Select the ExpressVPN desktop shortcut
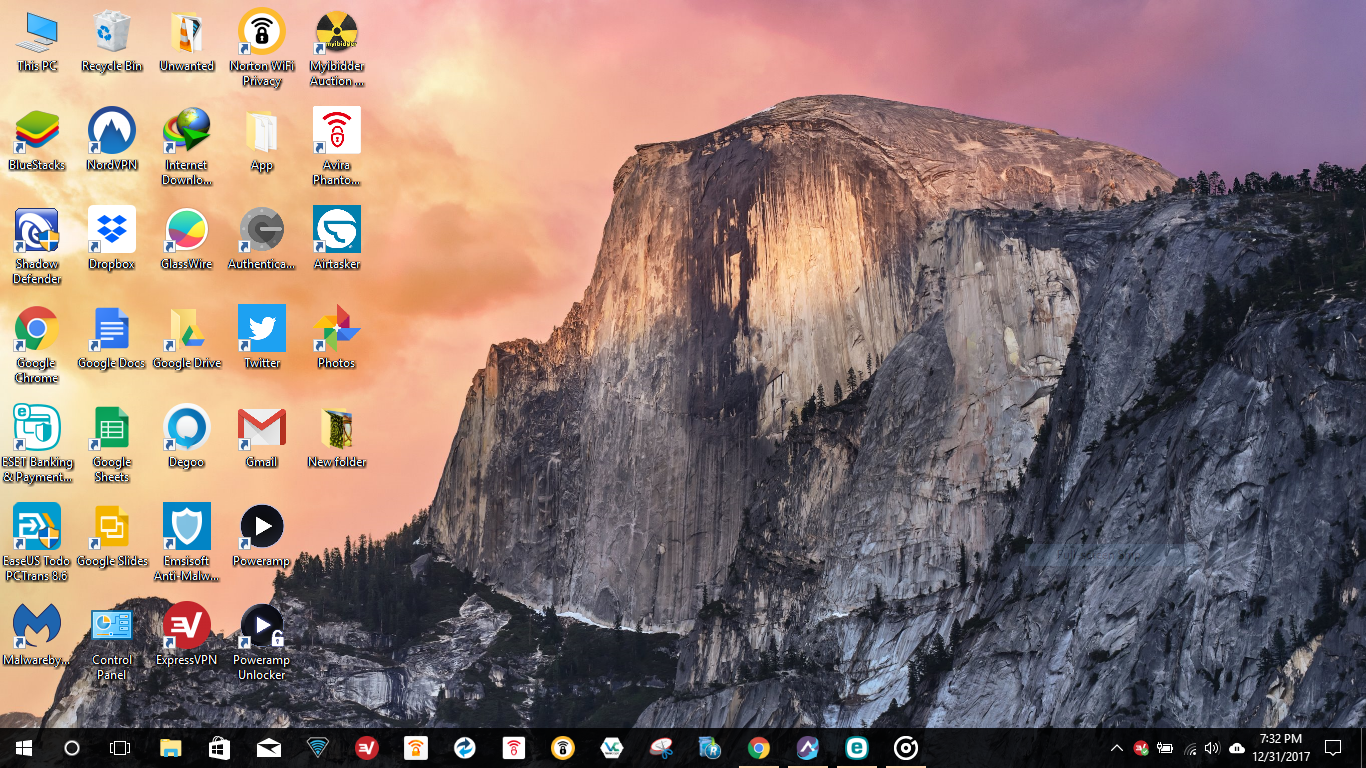This screenshot has height=768, width=1366. (x=187, y=635)
